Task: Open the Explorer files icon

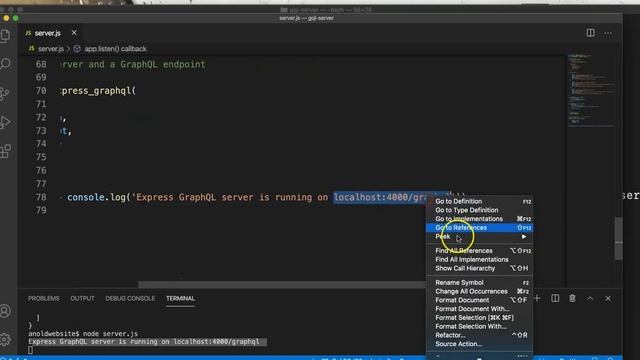Action: pos(5,36)
